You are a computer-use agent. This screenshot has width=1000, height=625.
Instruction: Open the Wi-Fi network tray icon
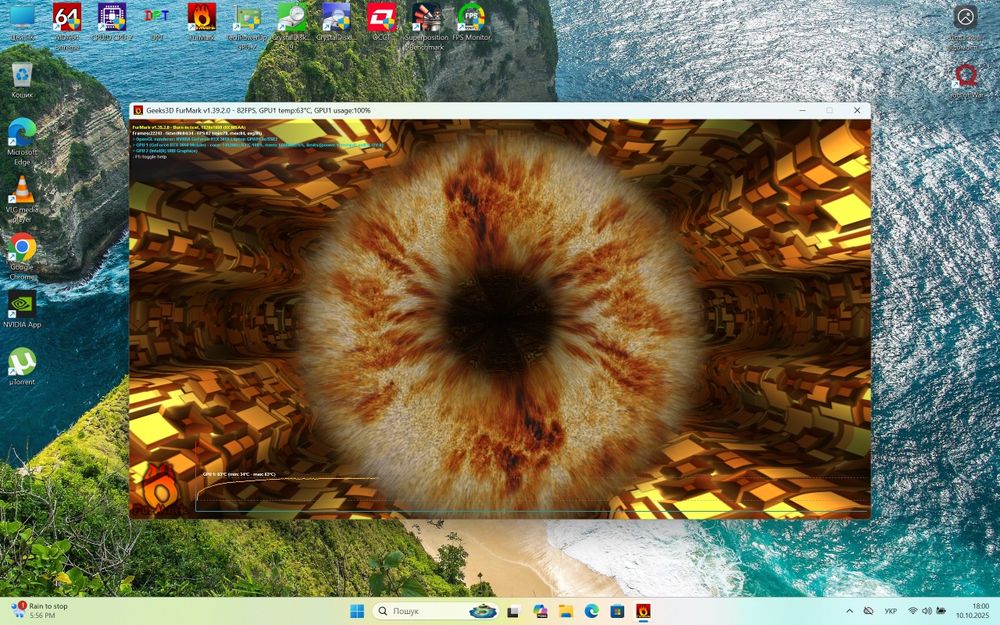913,611
